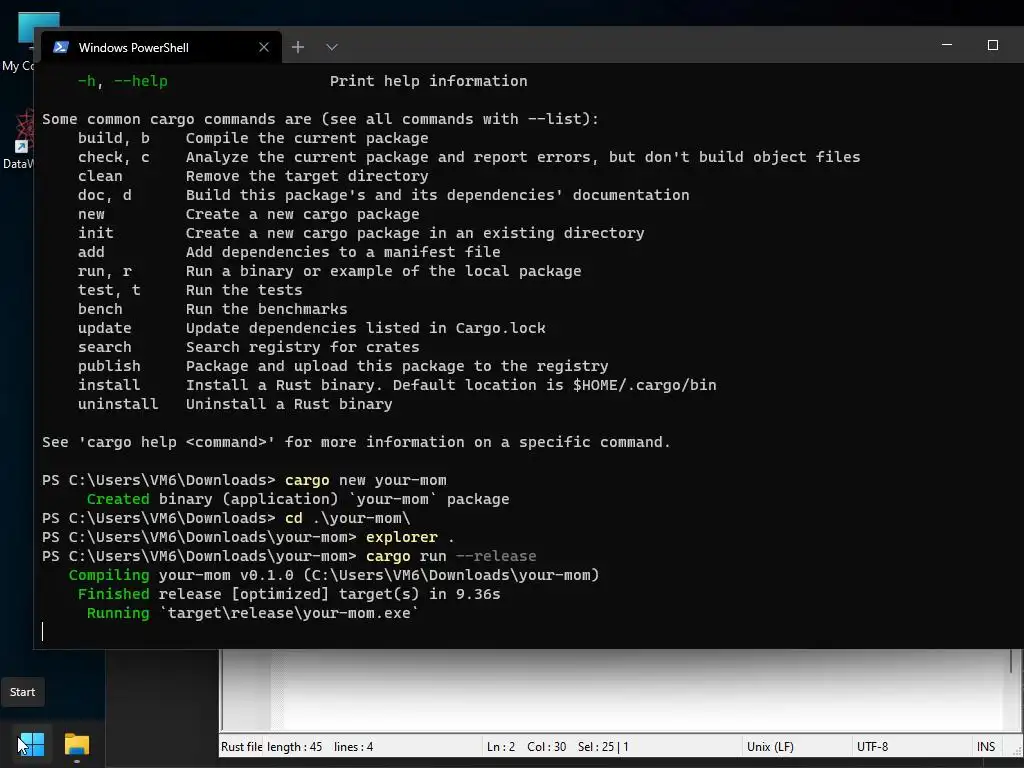This screenshot has width=1024, height=768.
Task: Click 'length : 45' in the editor status bar
Action: [x=295, y=746]
